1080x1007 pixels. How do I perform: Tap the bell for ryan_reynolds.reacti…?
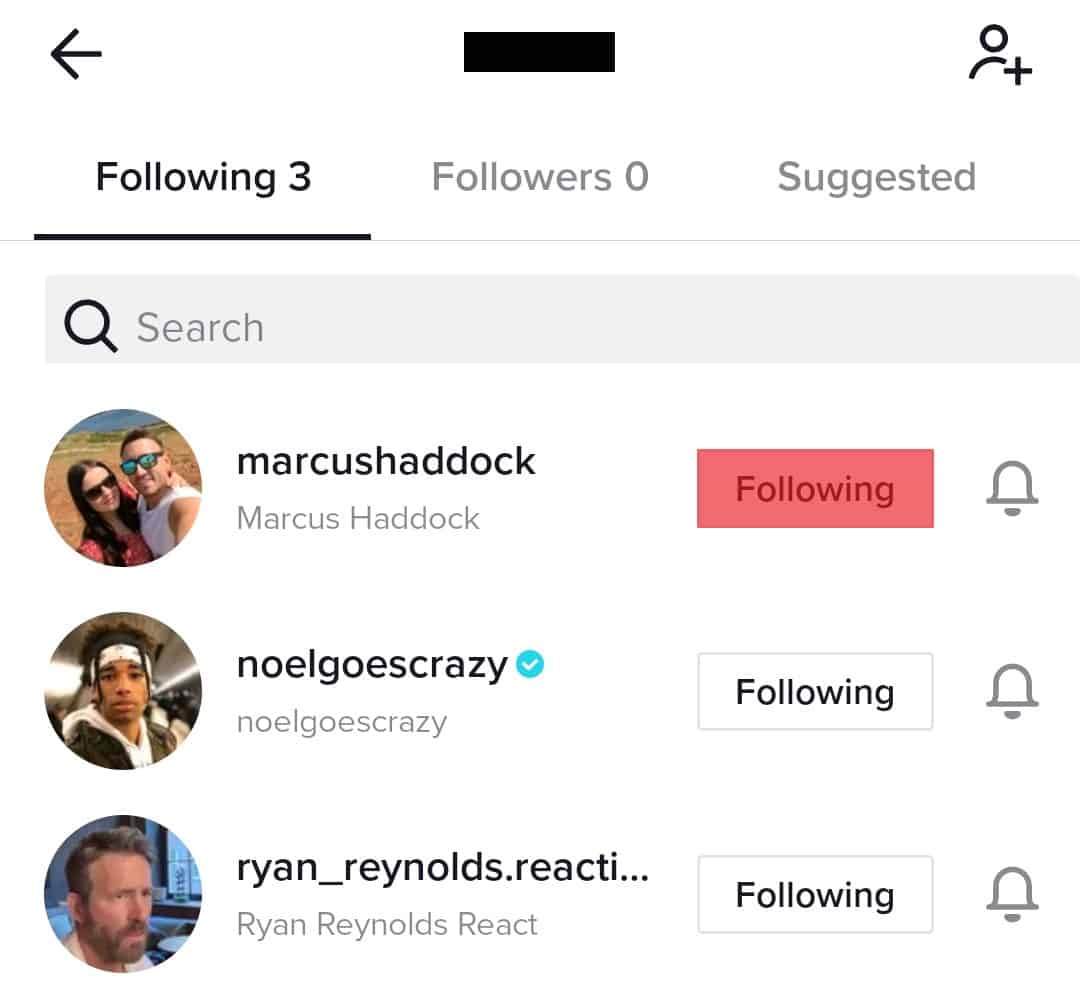[x=1012, y=895]
